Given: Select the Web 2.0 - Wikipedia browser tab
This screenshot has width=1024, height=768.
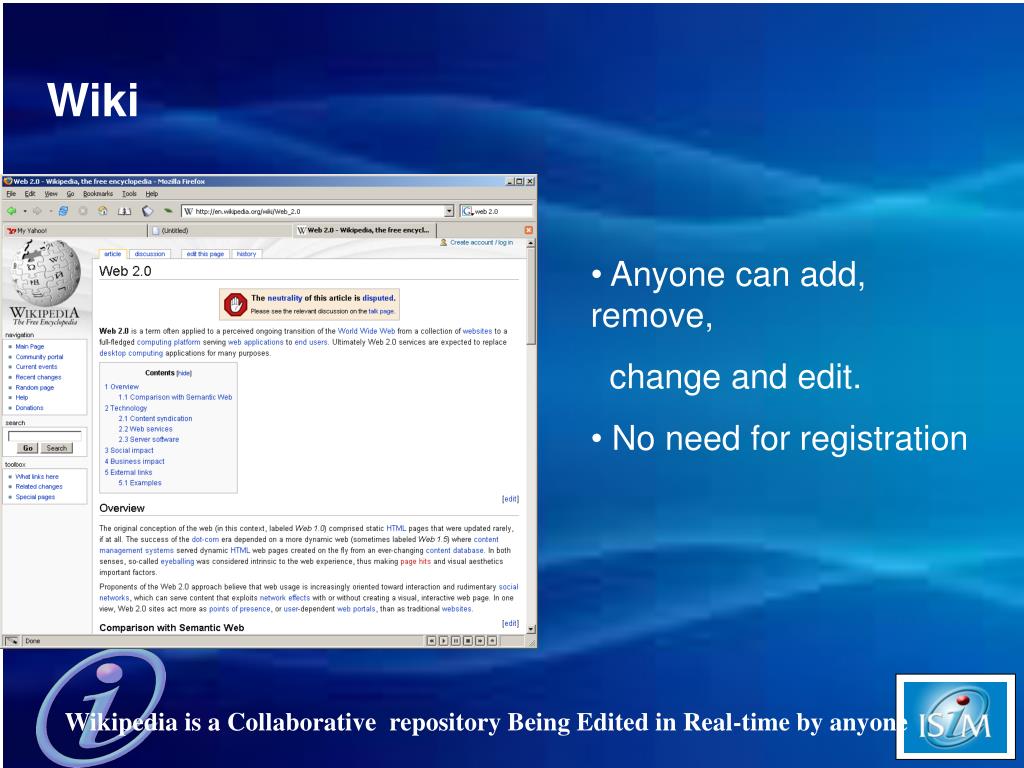Looking at the screenshot, I should [x=364, y=231].
